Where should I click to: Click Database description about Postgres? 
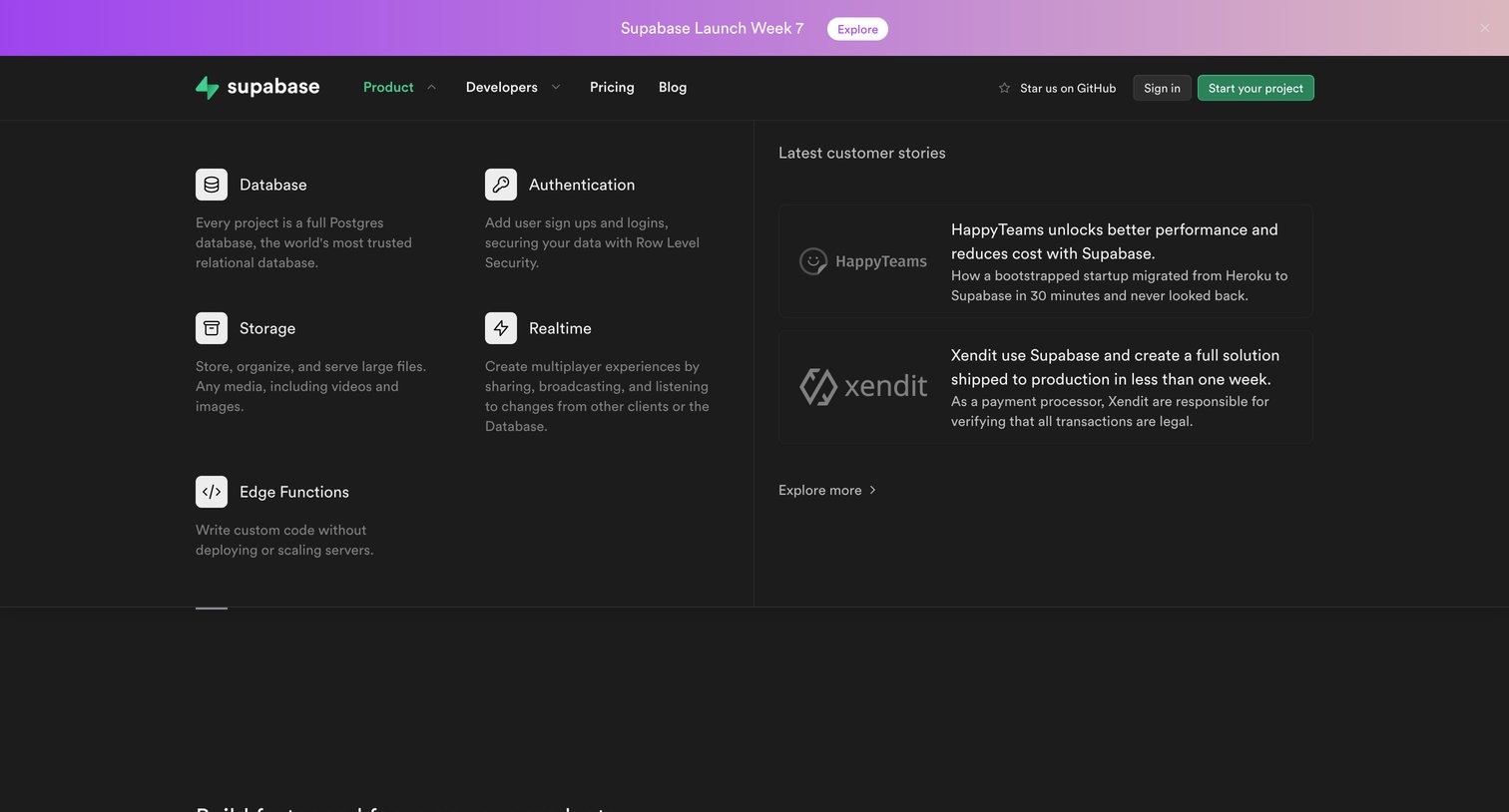tap(303, 242)
